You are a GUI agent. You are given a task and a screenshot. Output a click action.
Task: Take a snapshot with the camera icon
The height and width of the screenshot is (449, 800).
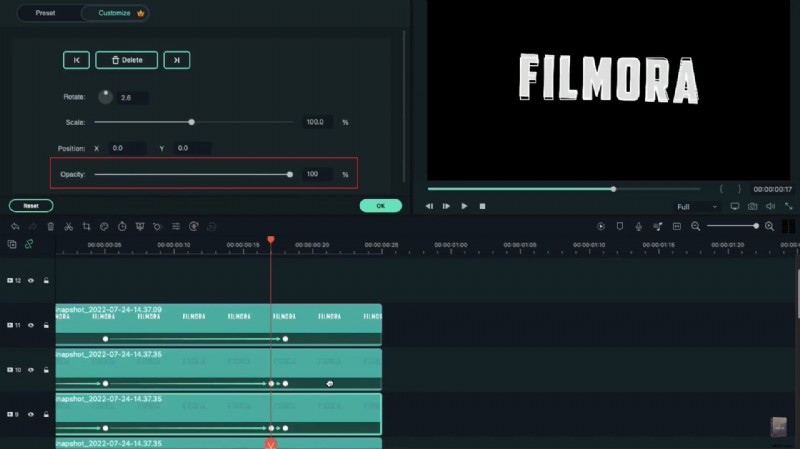(751, 206)
